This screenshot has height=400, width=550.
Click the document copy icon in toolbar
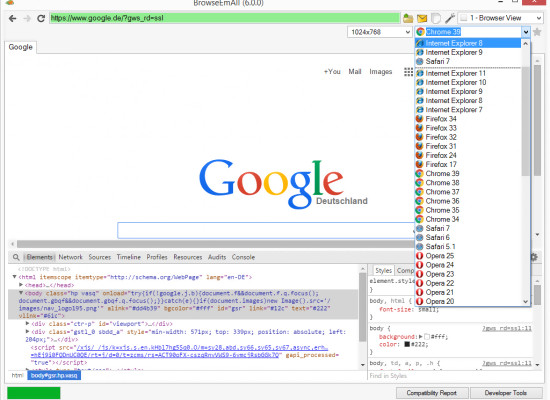[x=436, y=18]
